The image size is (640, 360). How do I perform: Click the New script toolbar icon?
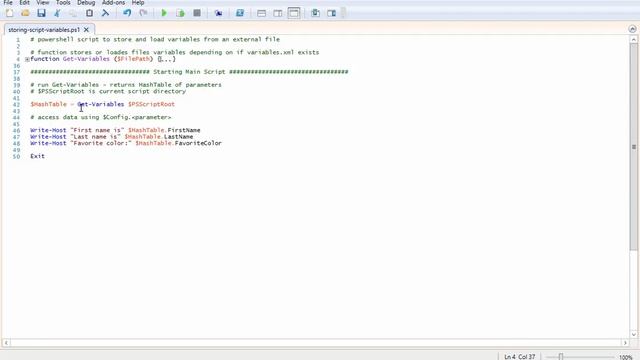9,13
